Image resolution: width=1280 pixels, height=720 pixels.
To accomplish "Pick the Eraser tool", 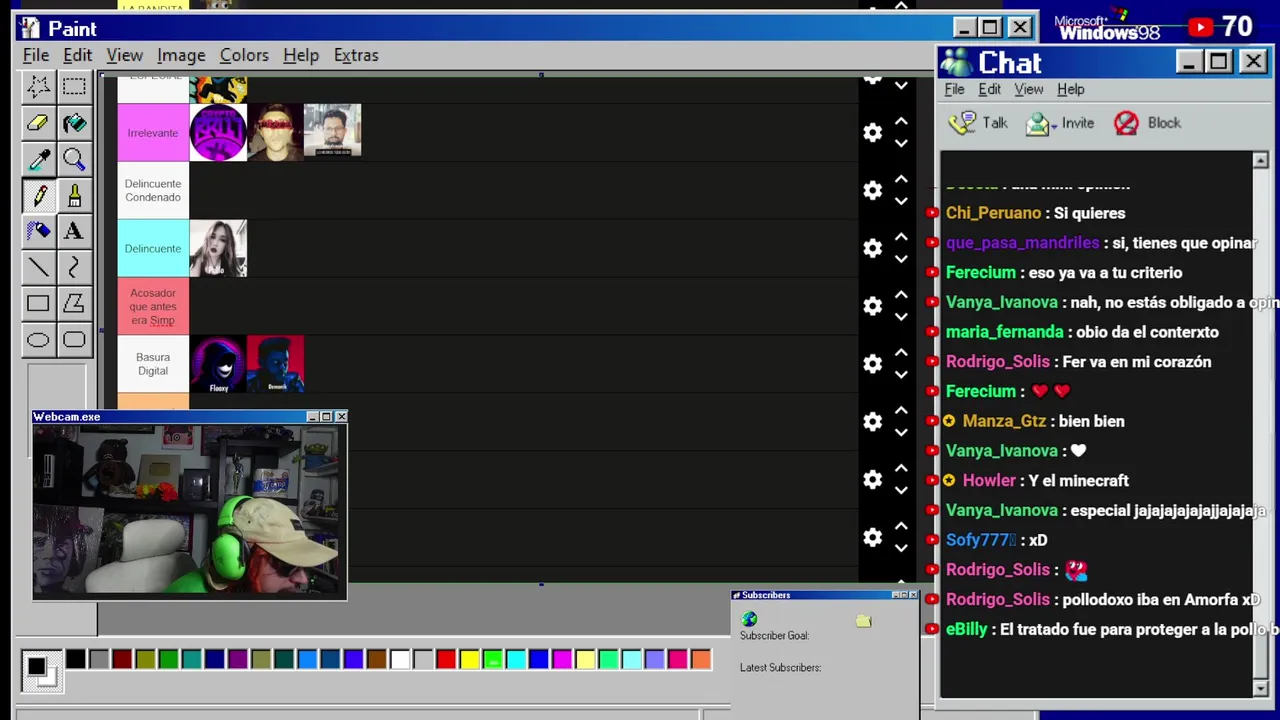I will [38, 123].
